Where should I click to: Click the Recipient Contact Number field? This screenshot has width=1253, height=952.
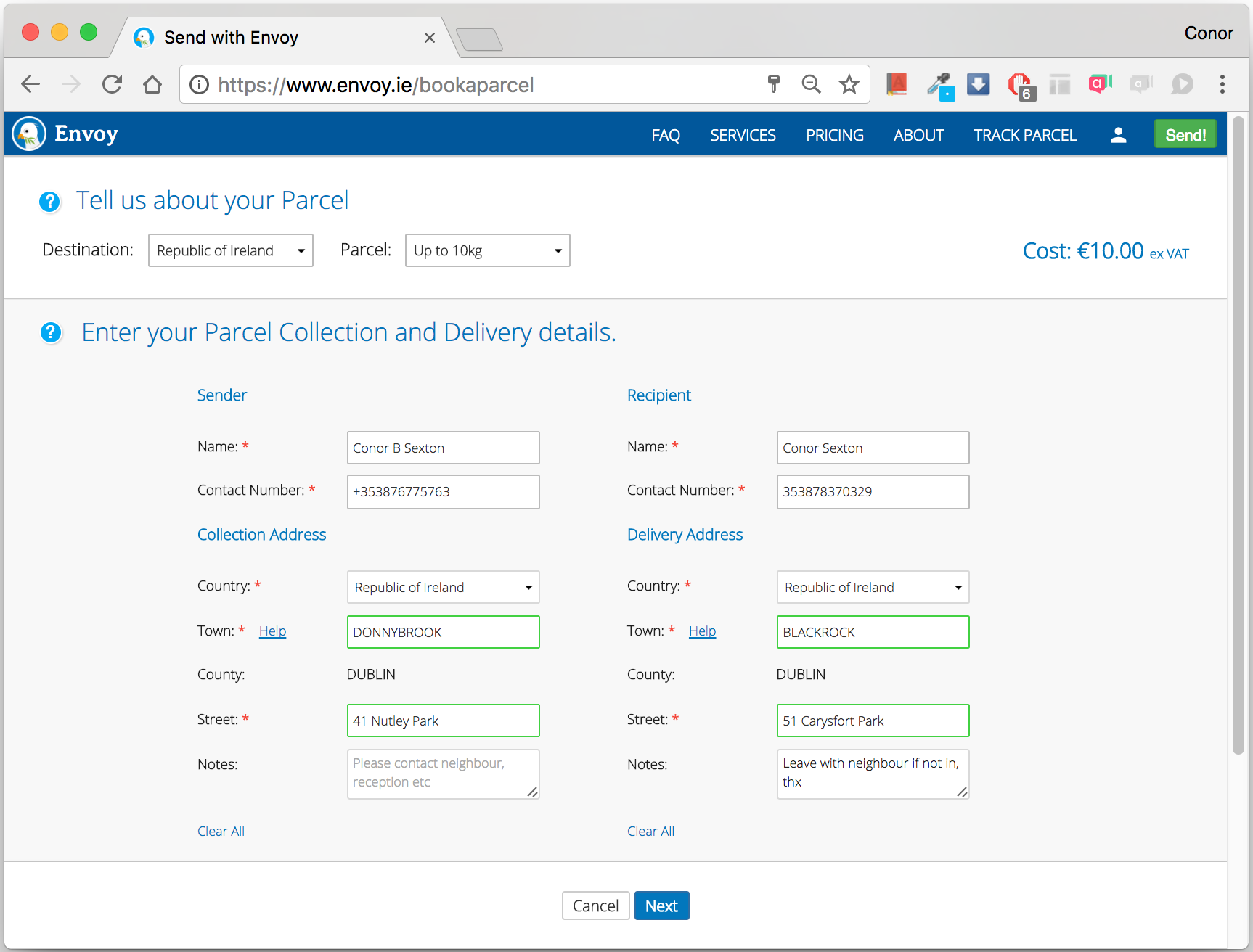point(873,492)
